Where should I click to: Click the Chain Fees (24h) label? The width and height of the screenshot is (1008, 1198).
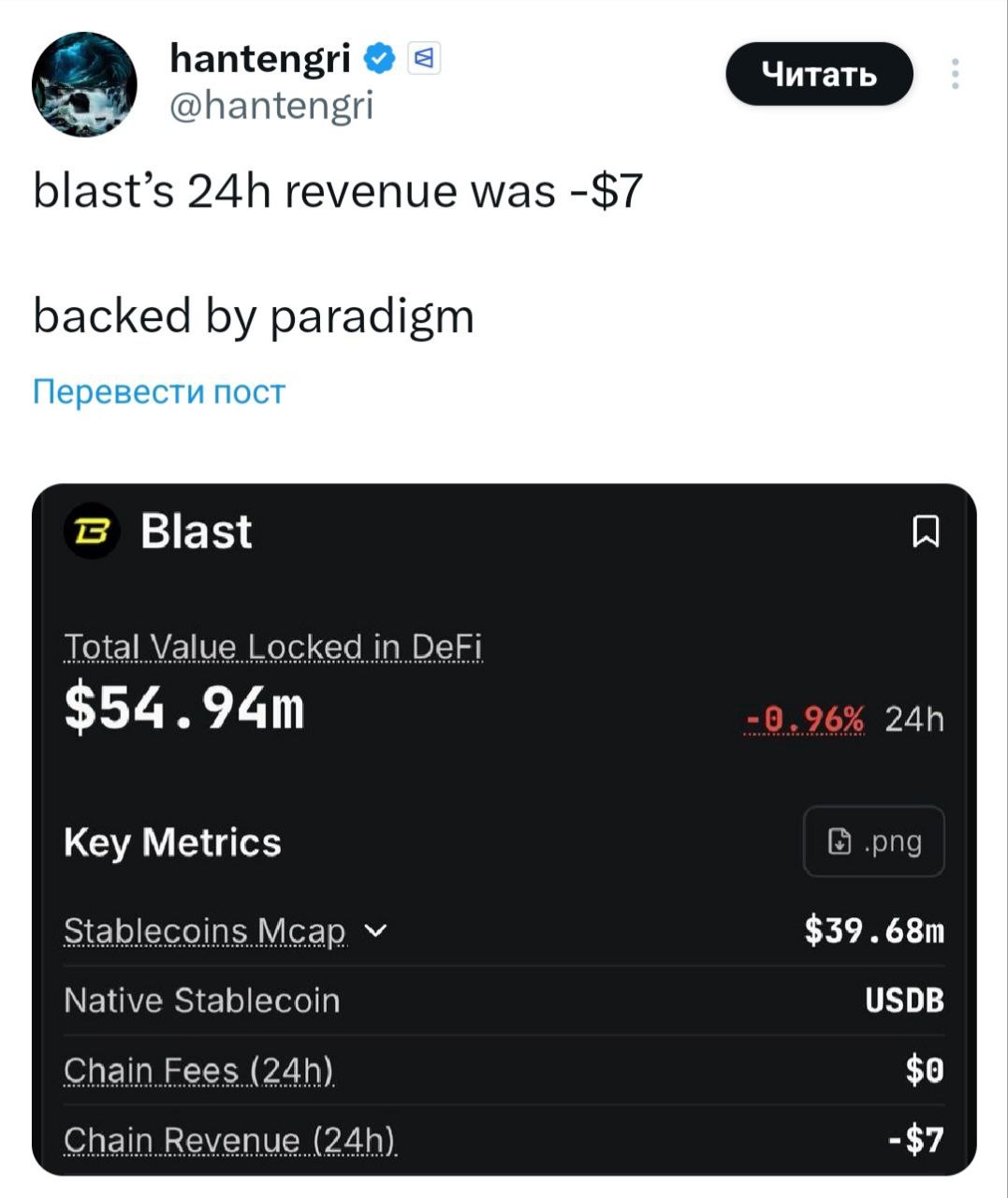coord(198,1070)
